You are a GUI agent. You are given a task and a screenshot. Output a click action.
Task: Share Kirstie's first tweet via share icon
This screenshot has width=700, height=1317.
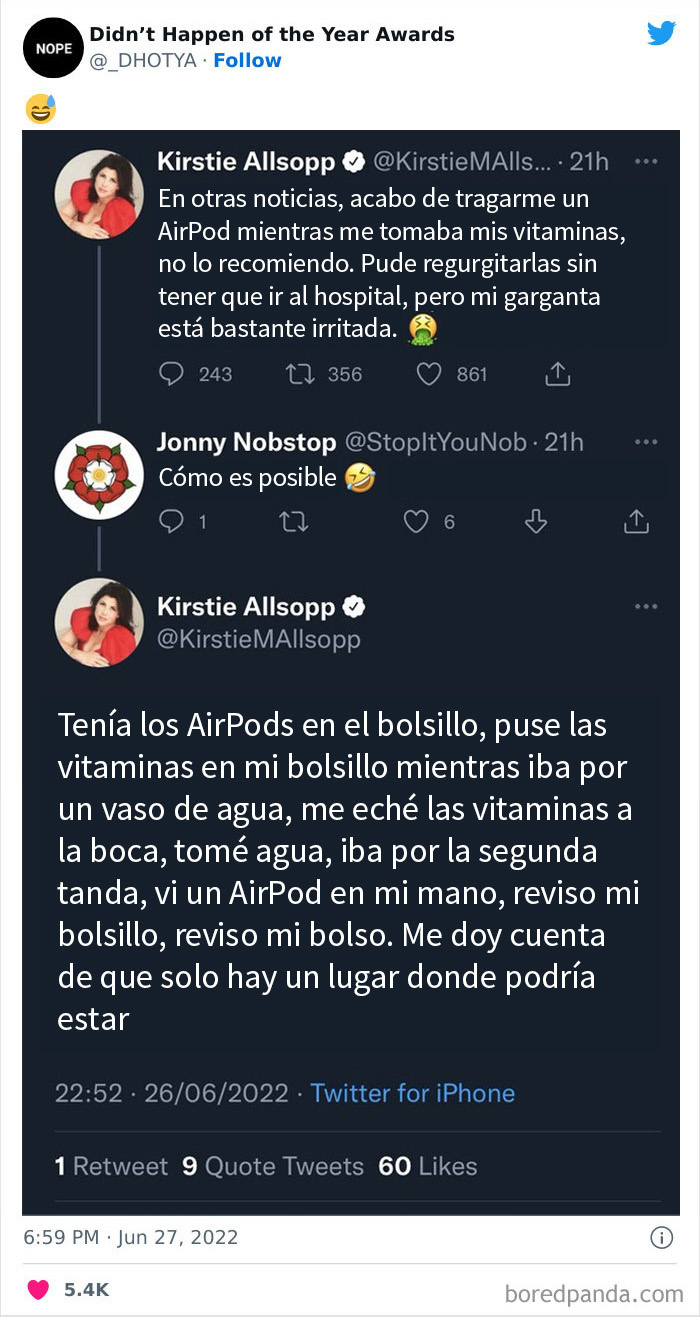(x=557, y=374)
